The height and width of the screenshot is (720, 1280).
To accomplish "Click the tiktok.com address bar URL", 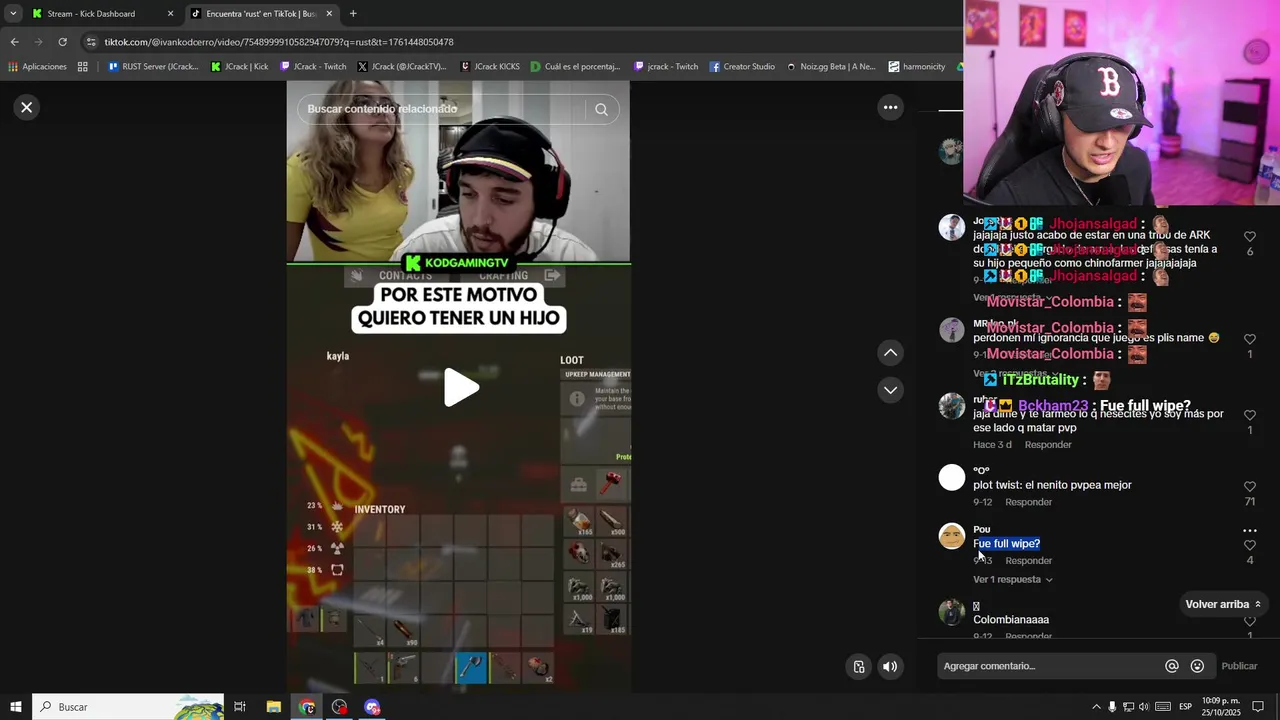I will click(279, 42).
